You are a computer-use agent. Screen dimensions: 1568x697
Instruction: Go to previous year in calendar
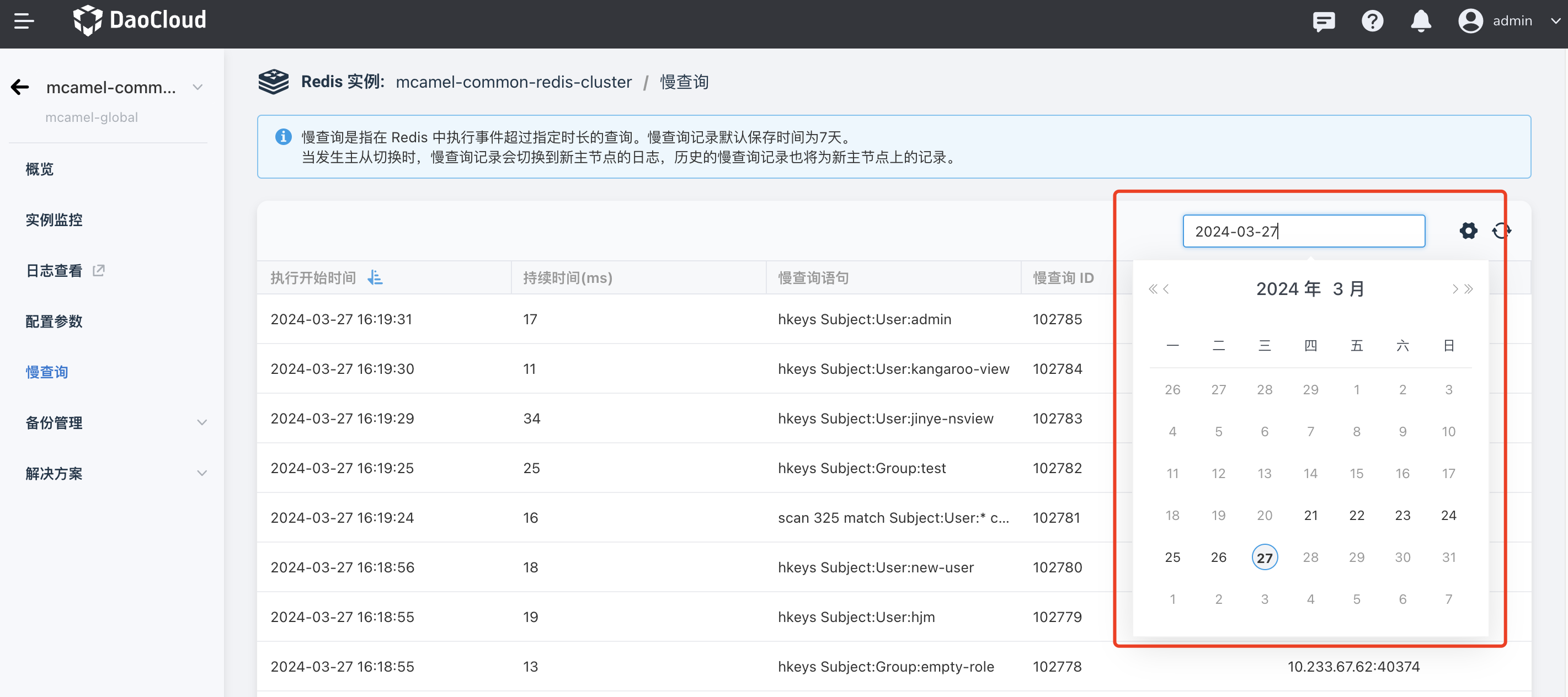pos(1152,289)
